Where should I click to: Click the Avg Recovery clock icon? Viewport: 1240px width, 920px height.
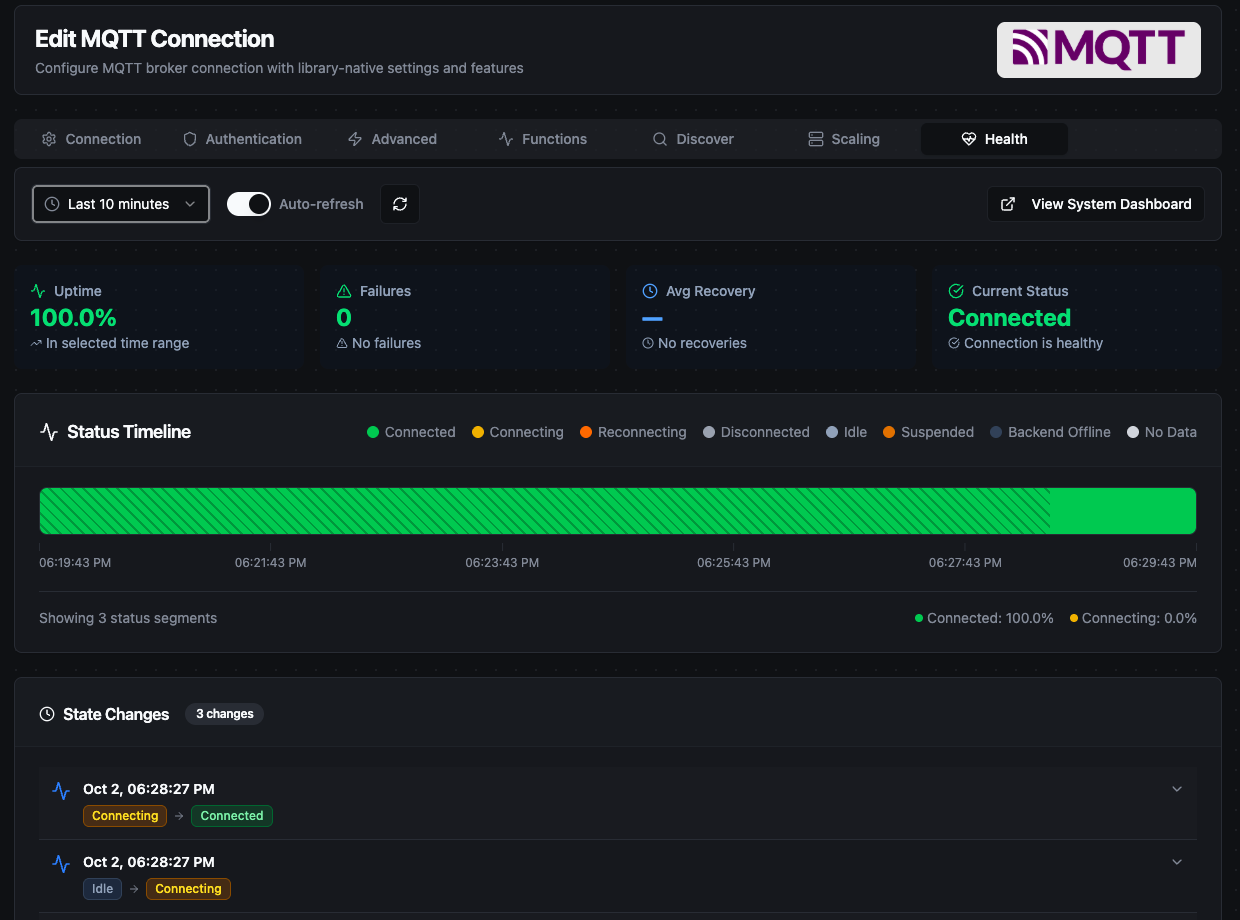[x=650, y=291]
